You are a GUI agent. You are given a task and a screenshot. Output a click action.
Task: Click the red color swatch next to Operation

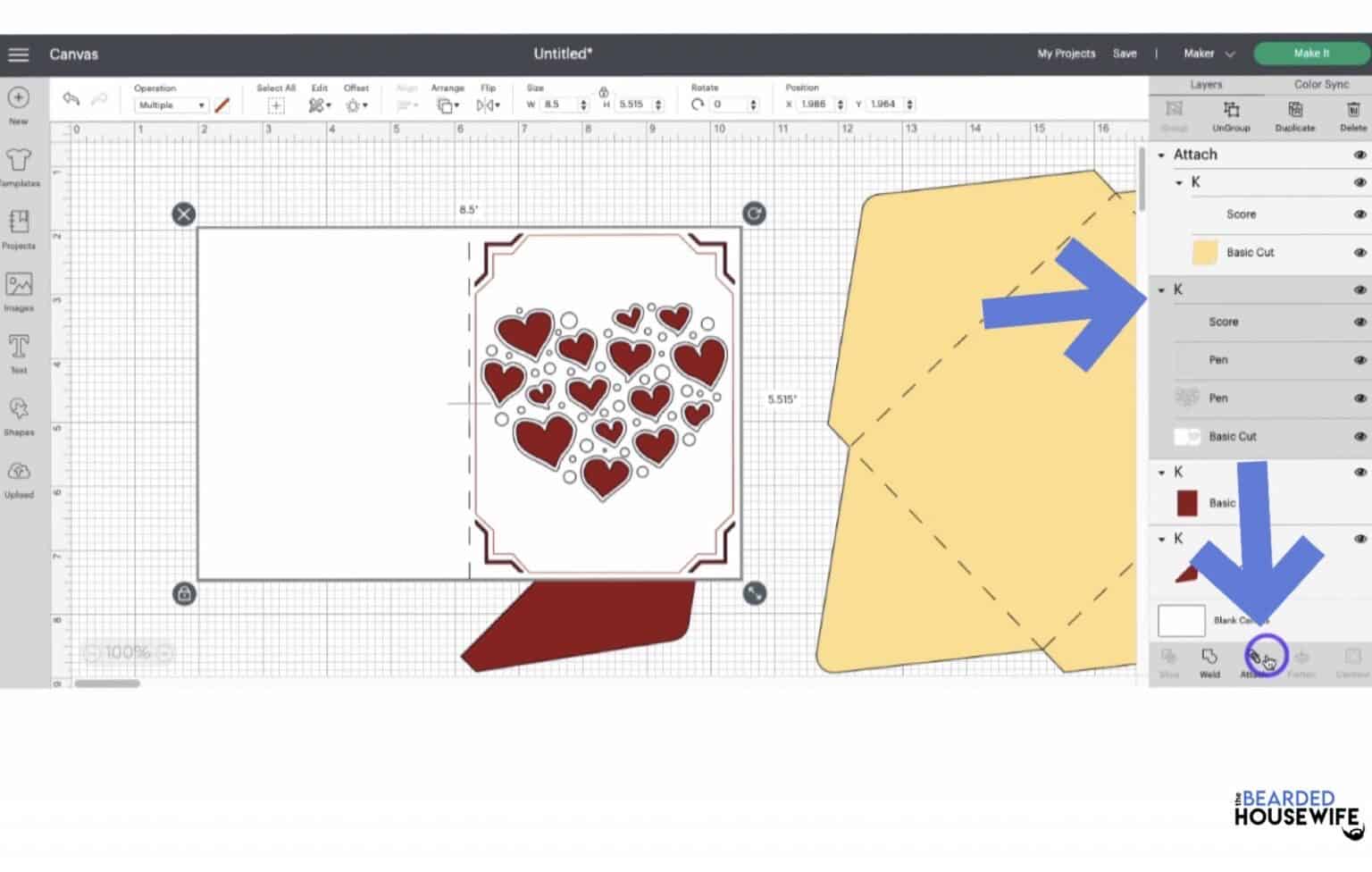(222, 105)
